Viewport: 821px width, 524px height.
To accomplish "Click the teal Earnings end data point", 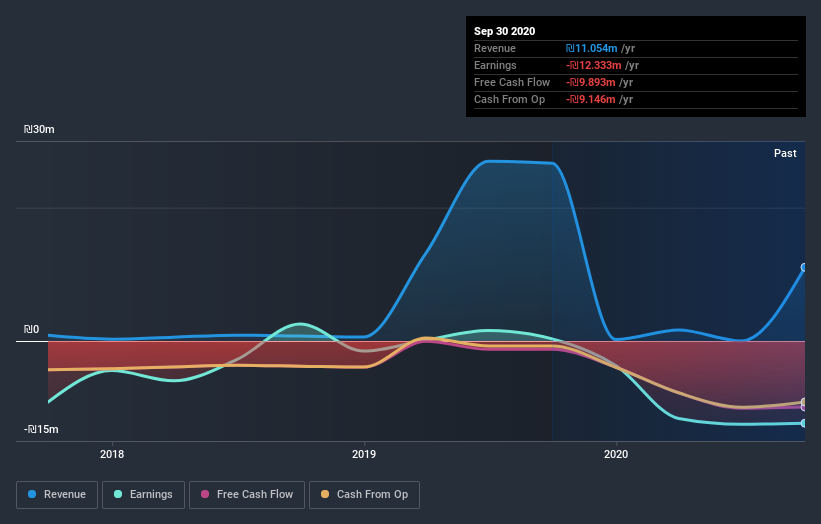I will pos(804,423).
